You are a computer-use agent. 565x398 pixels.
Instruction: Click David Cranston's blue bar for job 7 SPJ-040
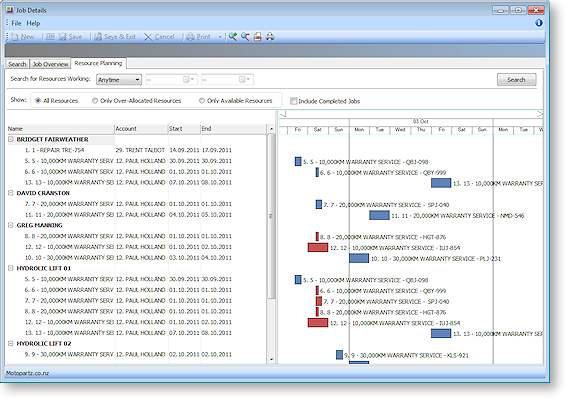pos(319,204)
